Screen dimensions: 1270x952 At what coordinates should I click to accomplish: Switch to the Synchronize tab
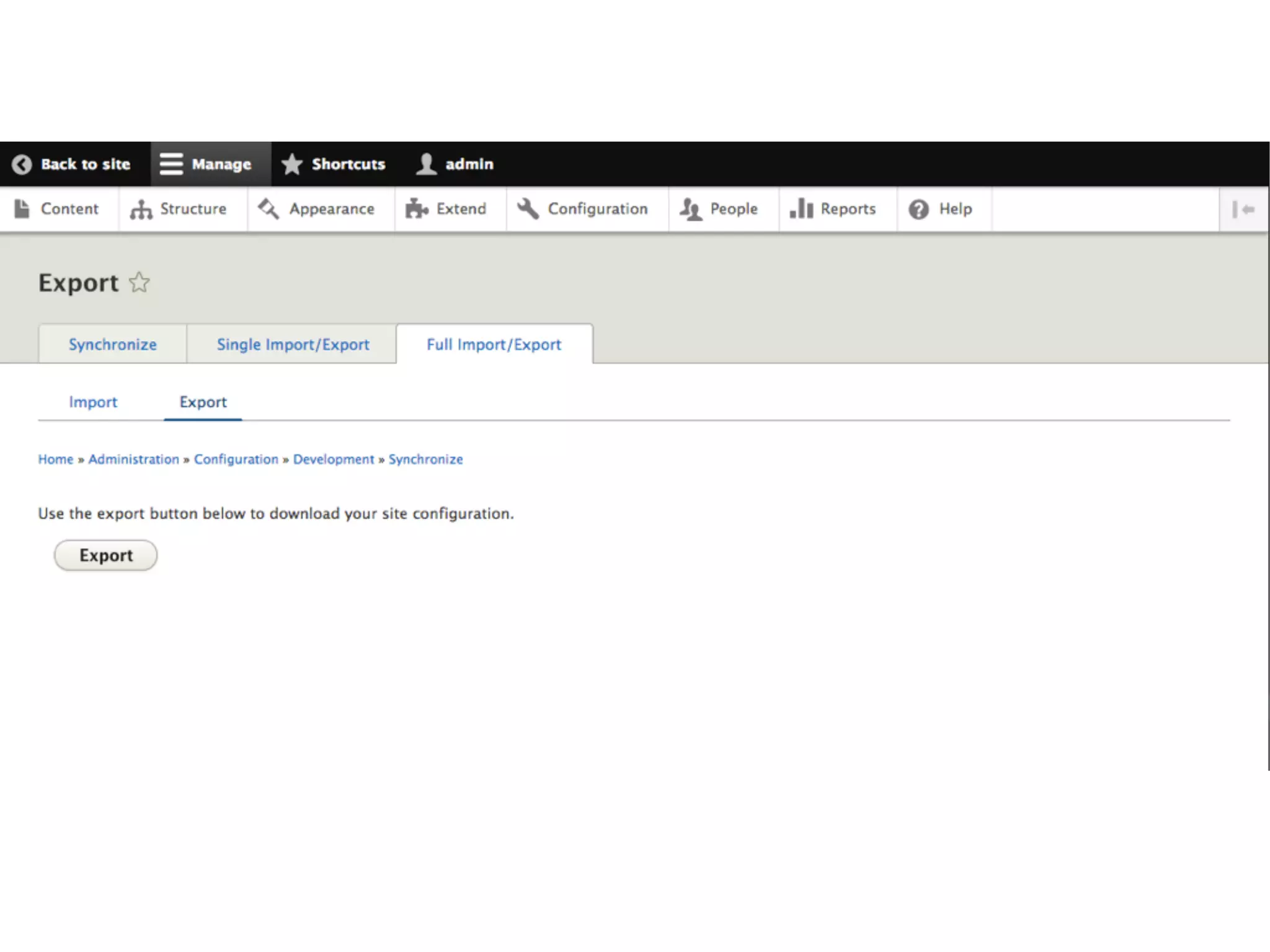coord(113,345)
